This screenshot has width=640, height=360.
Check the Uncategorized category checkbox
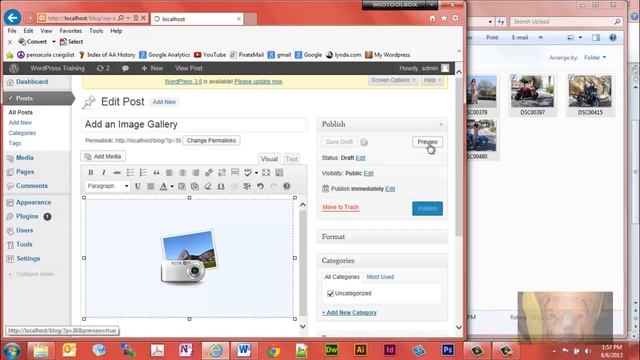click(331, 293)
